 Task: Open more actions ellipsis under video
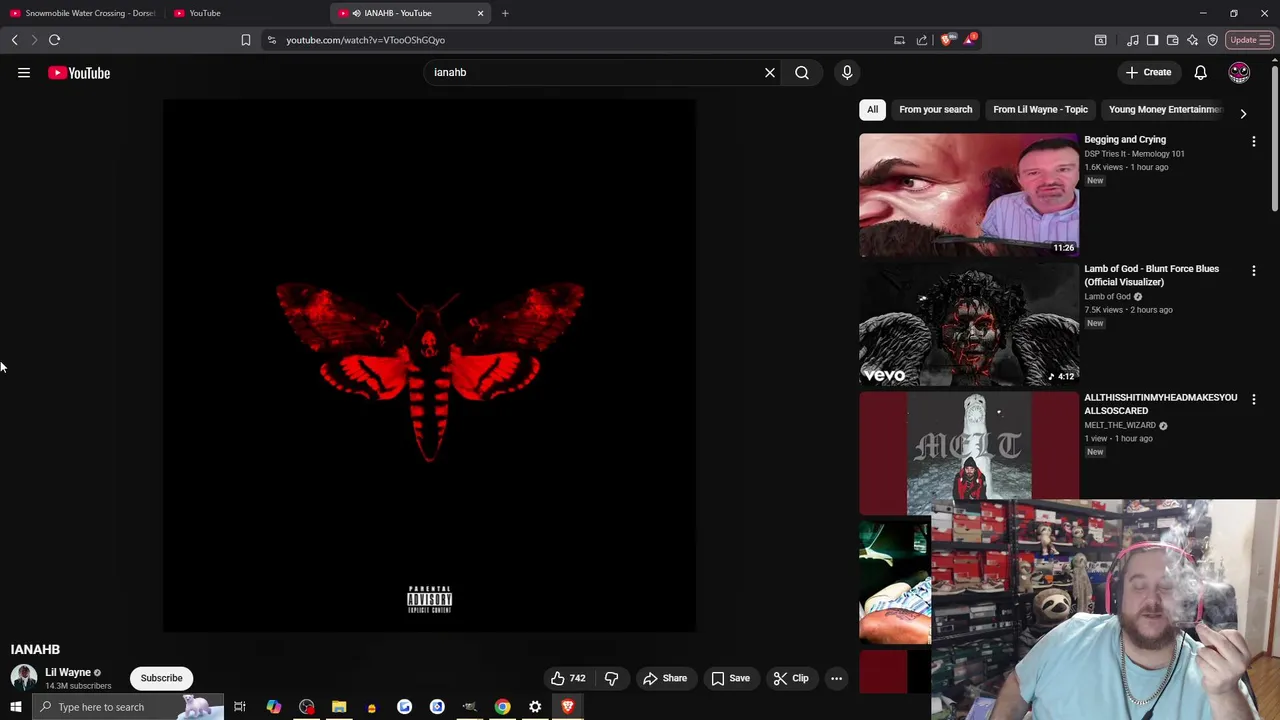point(837,678)
